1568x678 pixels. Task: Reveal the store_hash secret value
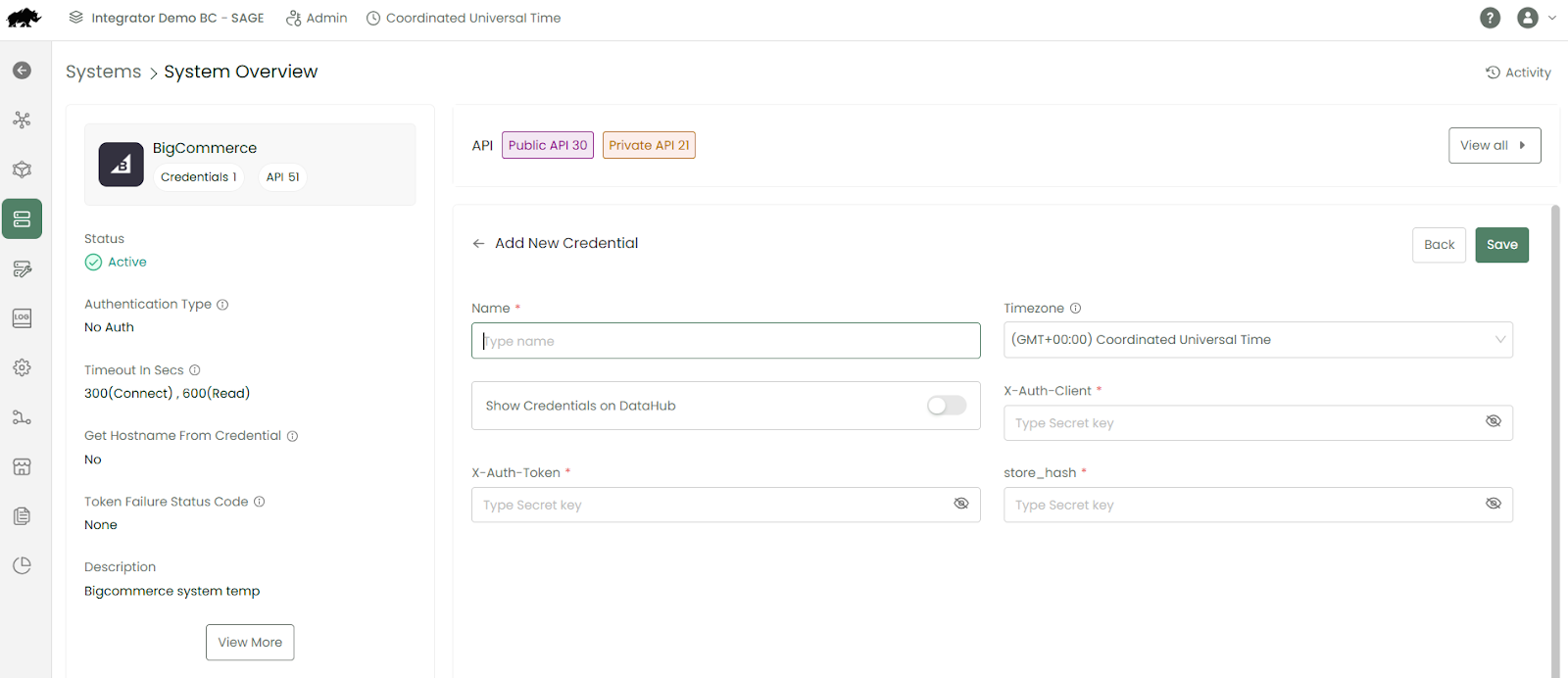[1494, 504]
